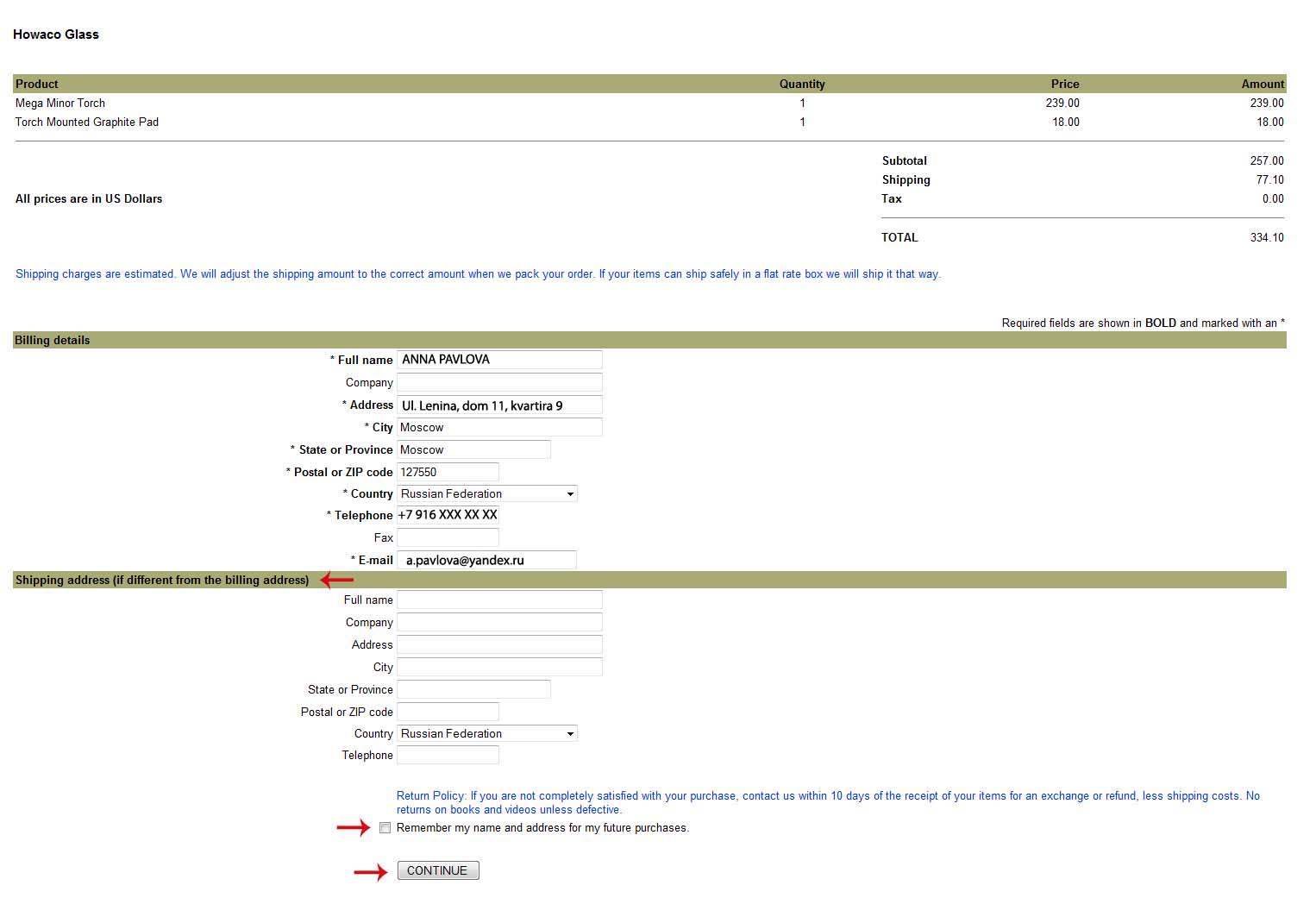The image size is (1316, 898).
Task: Click the shipping Address field
Action: (x=499, y=644)
